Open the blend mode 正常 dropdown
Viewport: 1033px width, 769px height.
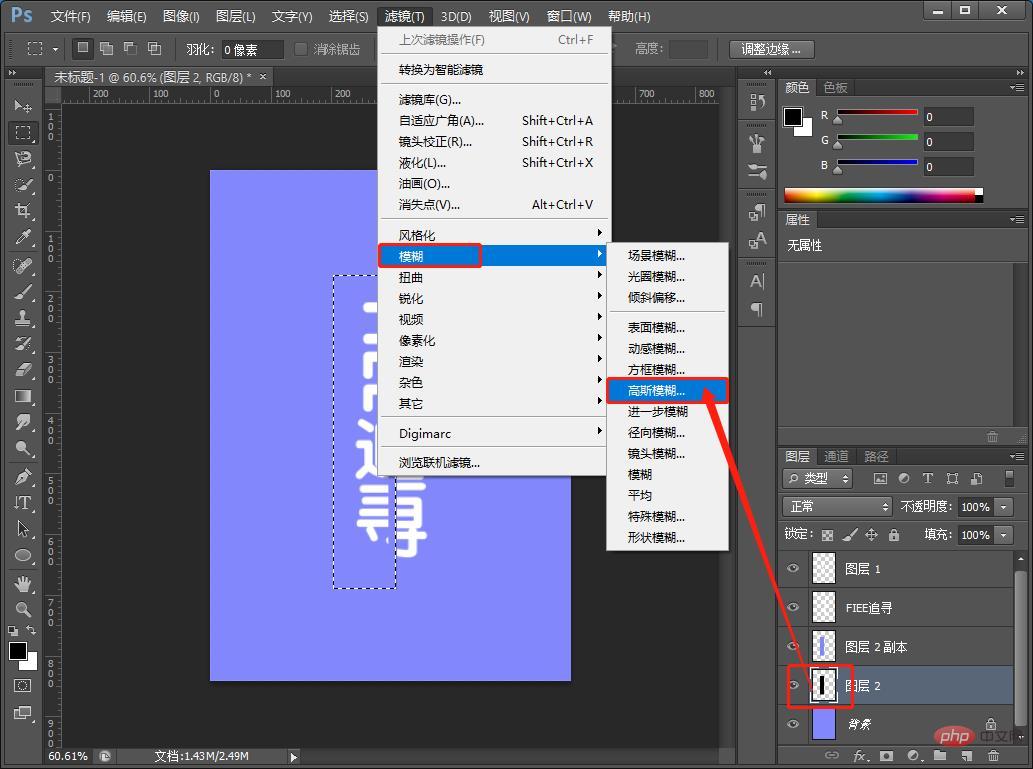tap(837, 506)
